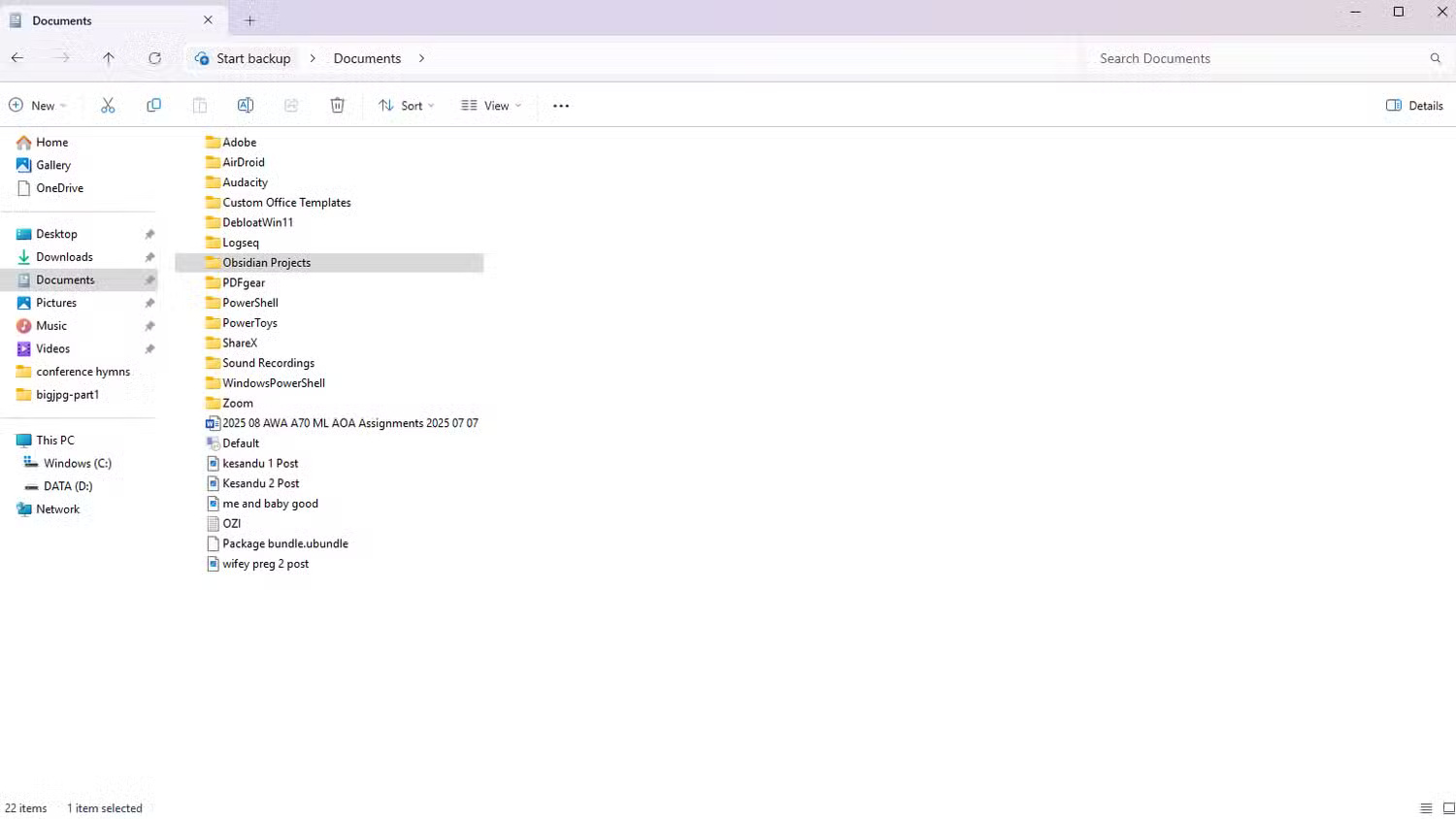This screenshot has height=819, width=1456.
Task: Select the WindowsPowerShell folder
Action: [x=274, y=383]
